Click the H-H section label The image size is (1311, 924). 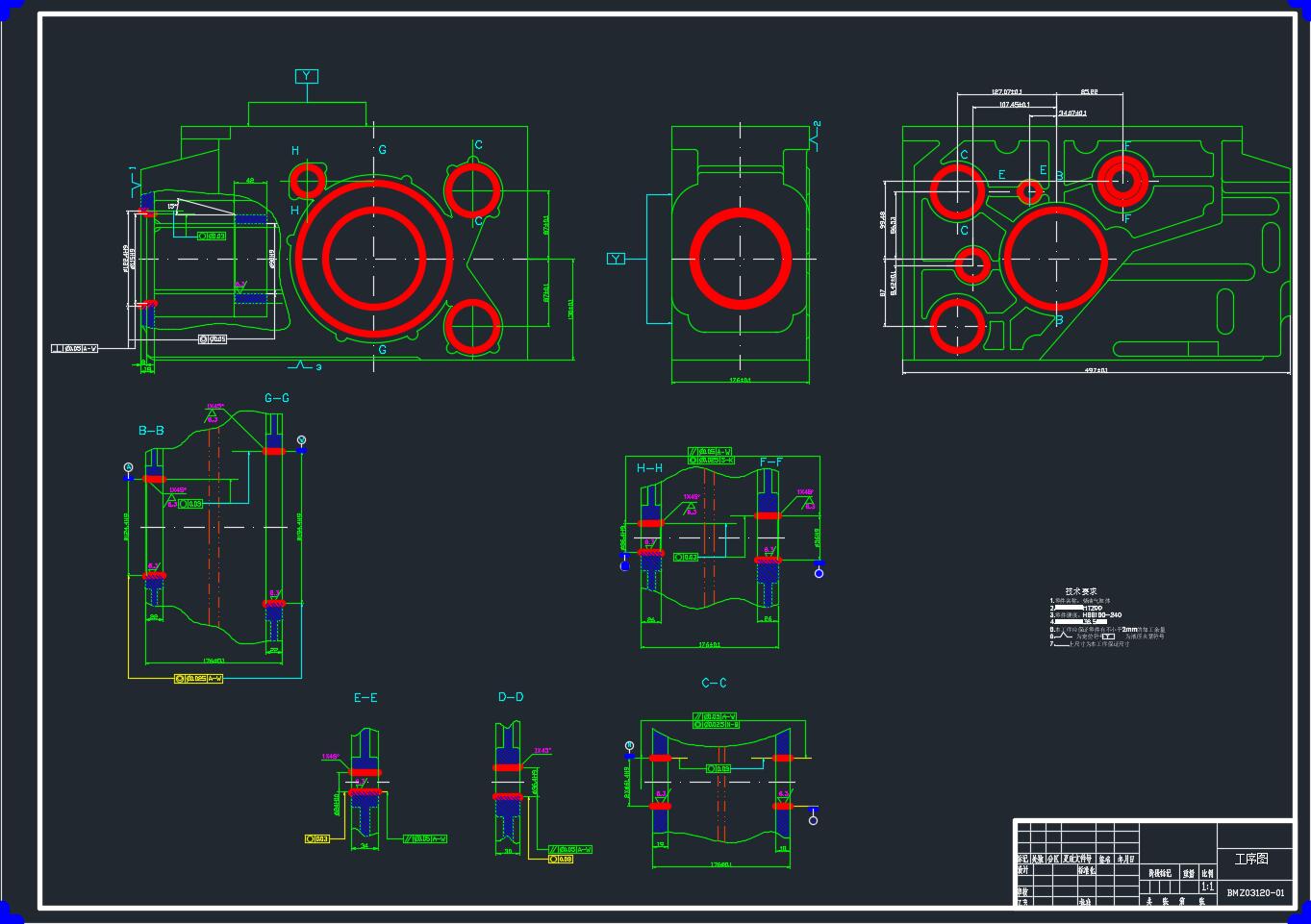point(649,468)
